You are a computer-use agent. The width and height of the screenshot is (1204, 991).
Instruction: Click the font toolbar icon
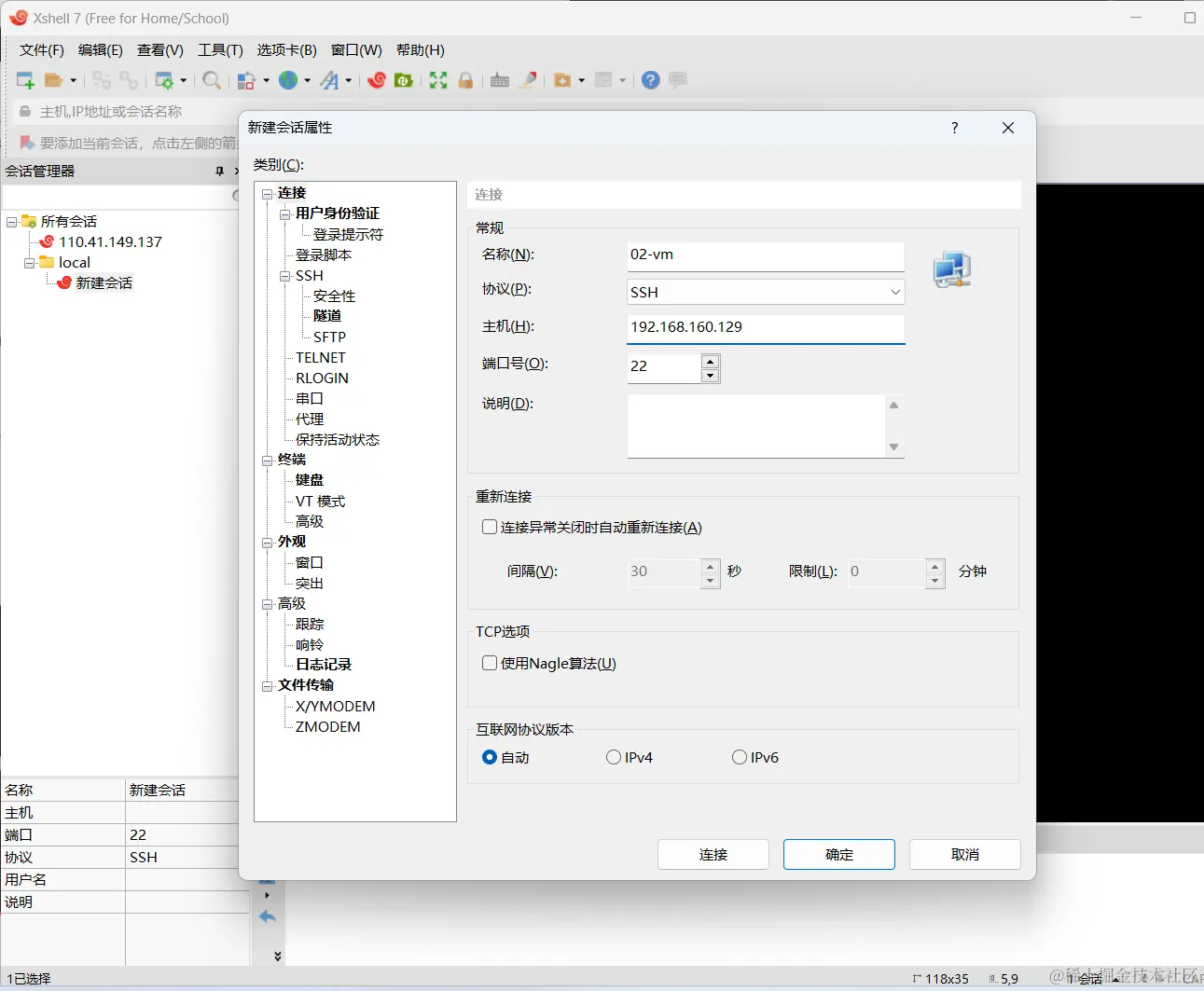click(329, 81)
